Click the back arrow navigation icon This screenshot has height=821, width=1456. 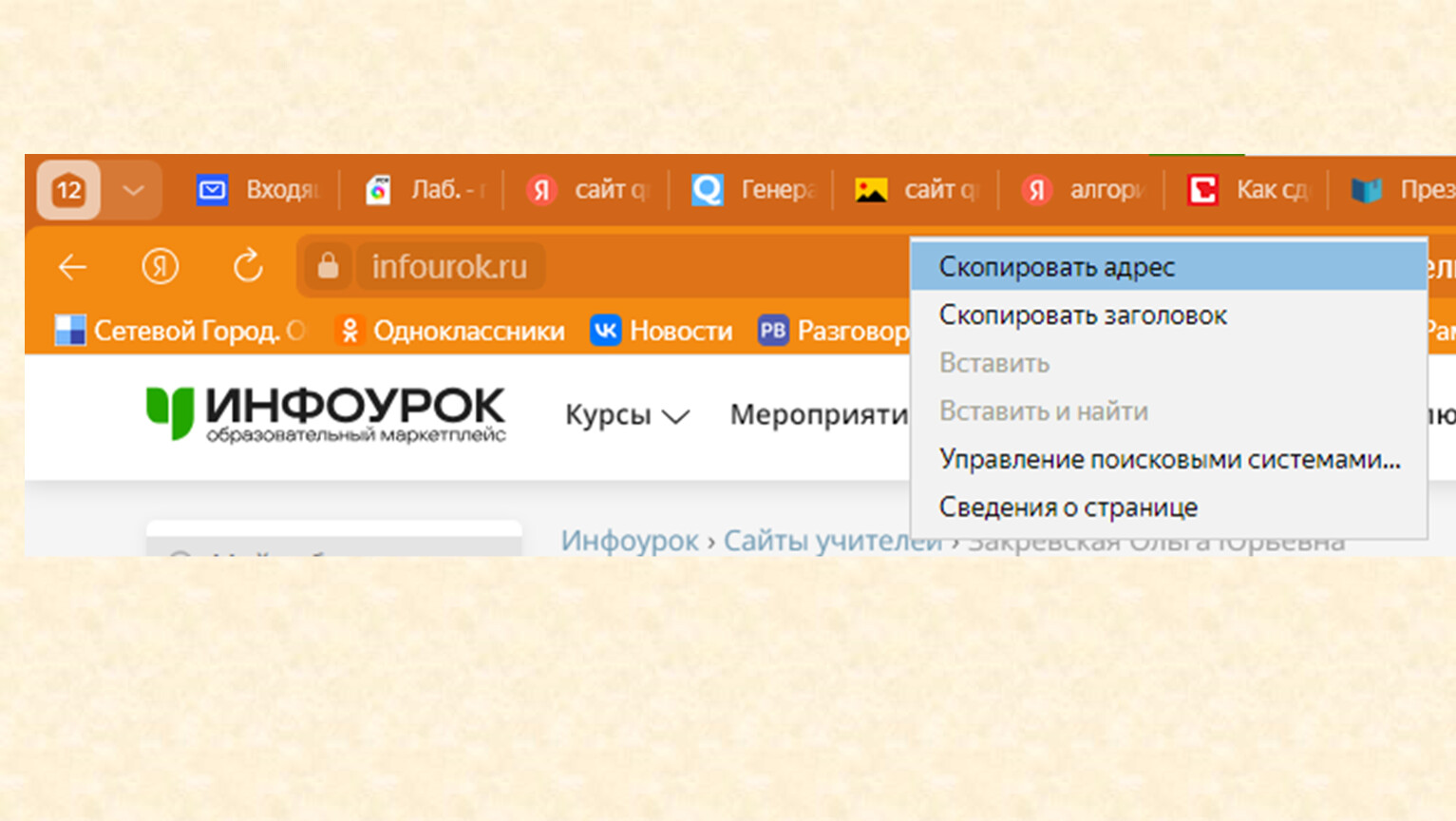tap(72, 267)
